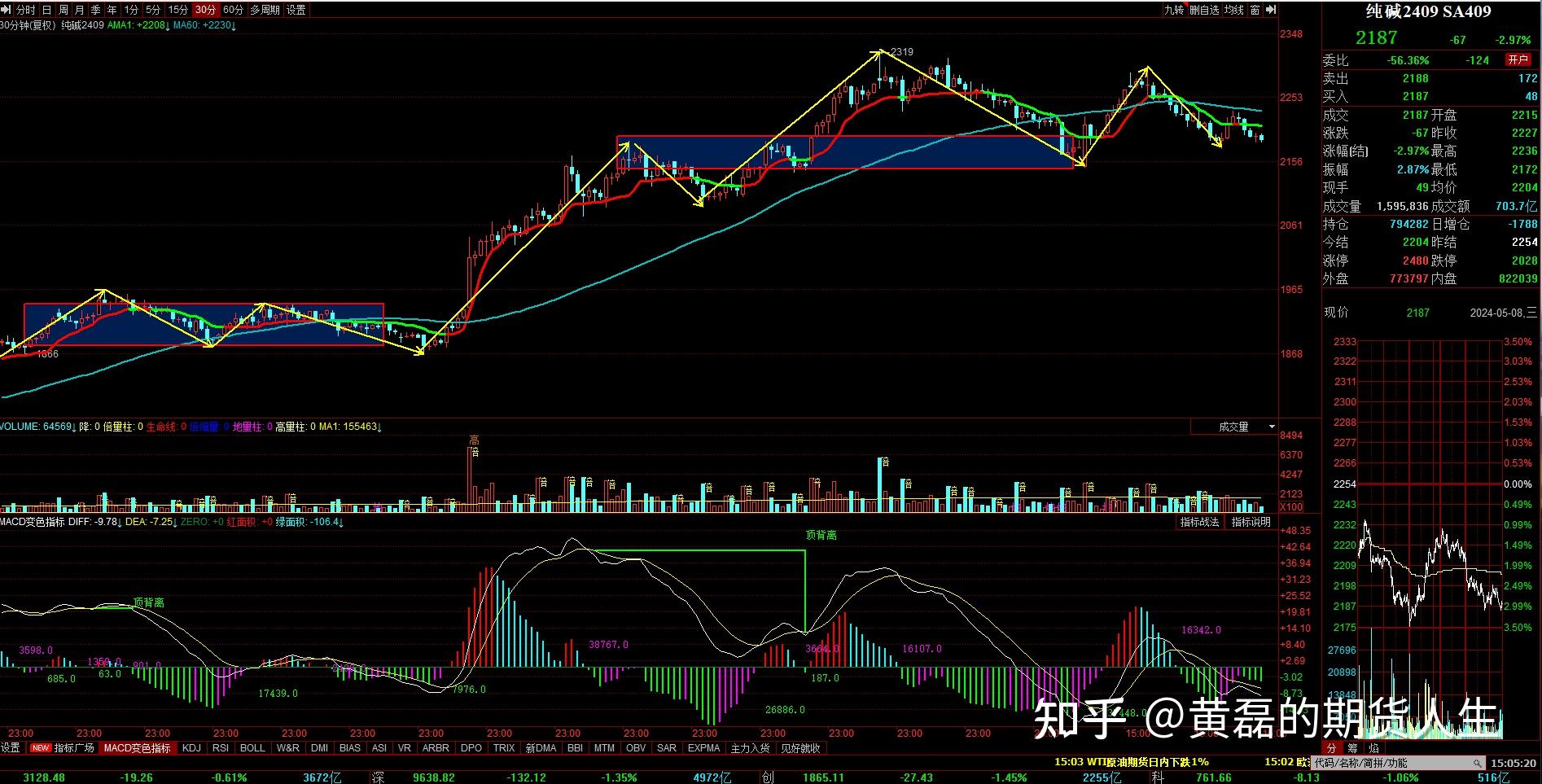The image size is (1542, 784).
Task: Select the DMI indicator tab
Action: coord(320,748)
